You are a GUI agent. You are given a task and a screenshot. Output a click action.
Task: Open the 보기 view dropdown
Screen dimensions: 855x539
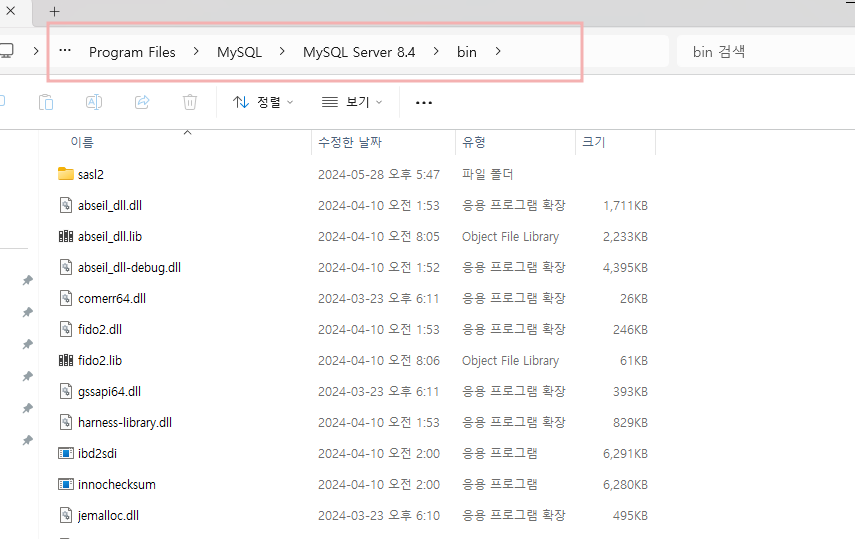pyautogui.click(x=352, y=102)
